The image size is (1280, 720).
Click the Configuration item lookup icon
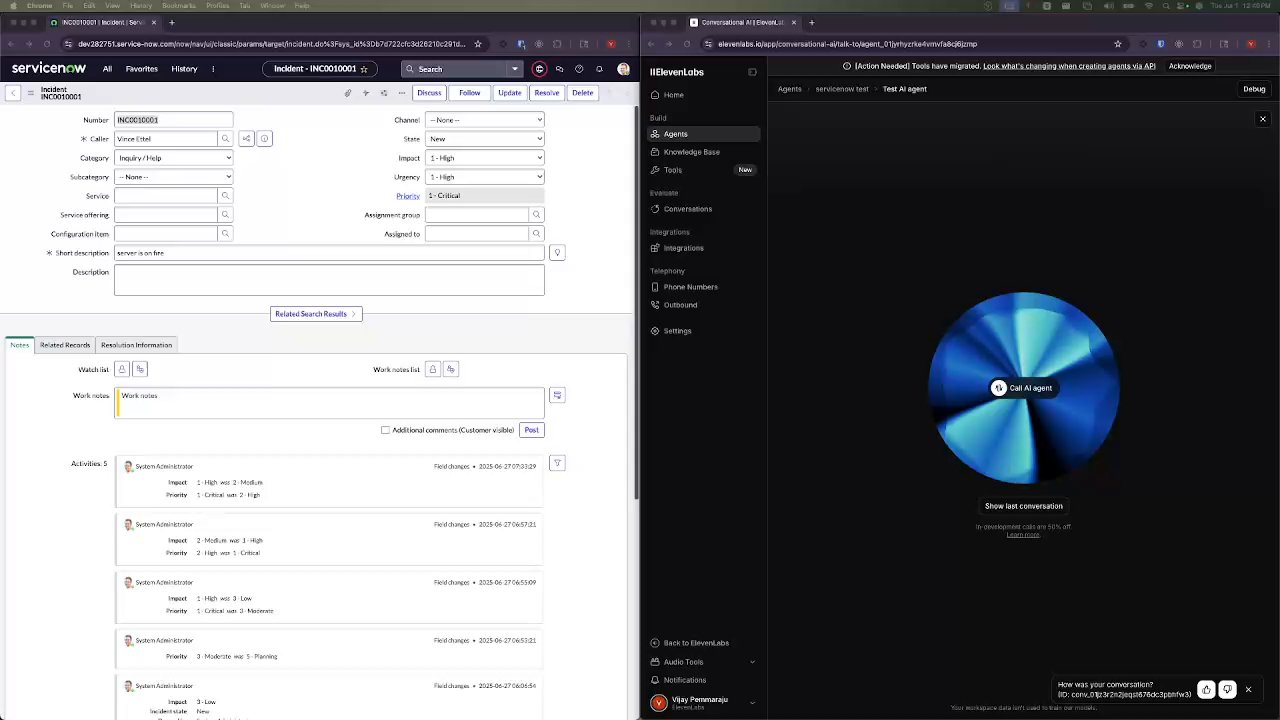tap(225, 234)
